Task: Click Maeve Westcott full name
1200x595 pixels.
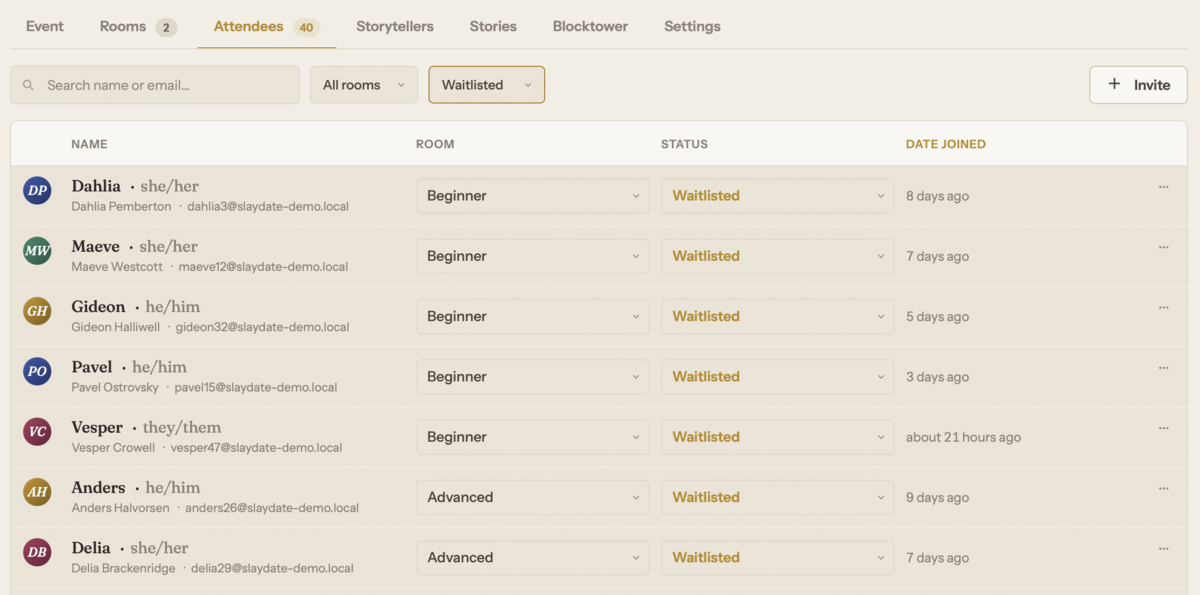Action: pyautogui.click(x=116, y=267)
